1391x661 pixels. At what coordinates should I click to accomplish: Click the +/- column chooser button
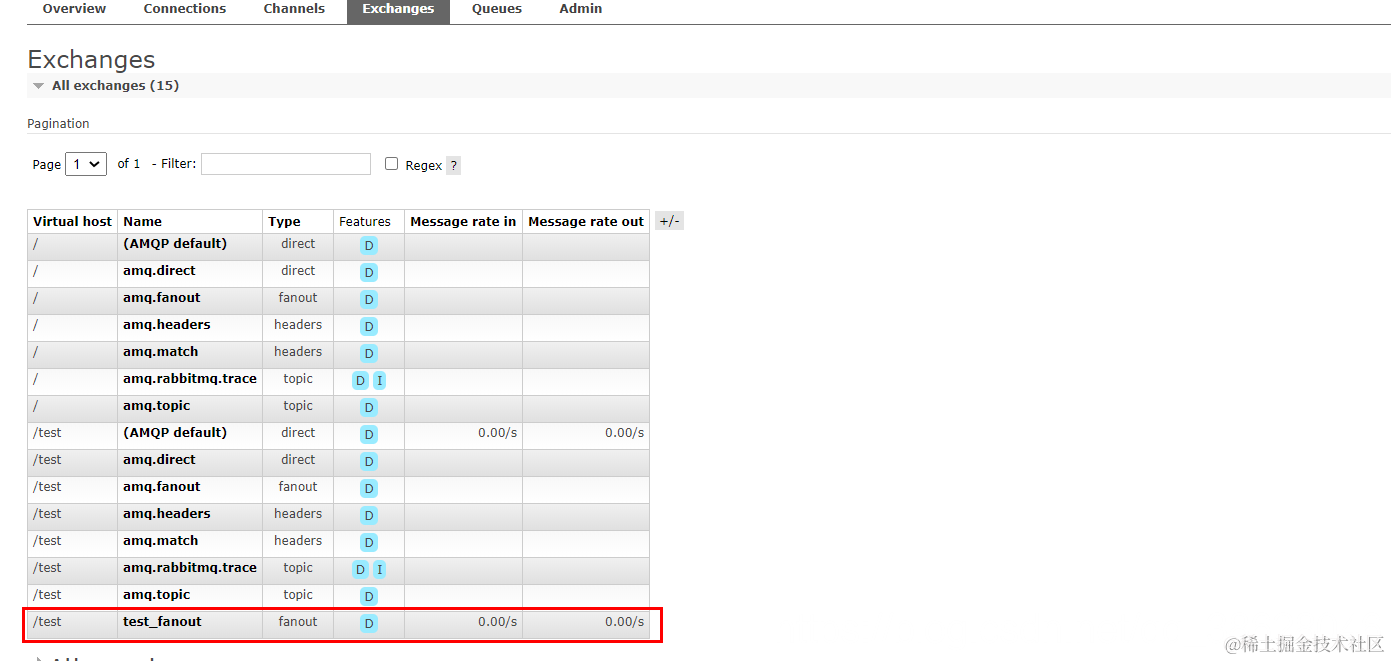tap(670, 221)
